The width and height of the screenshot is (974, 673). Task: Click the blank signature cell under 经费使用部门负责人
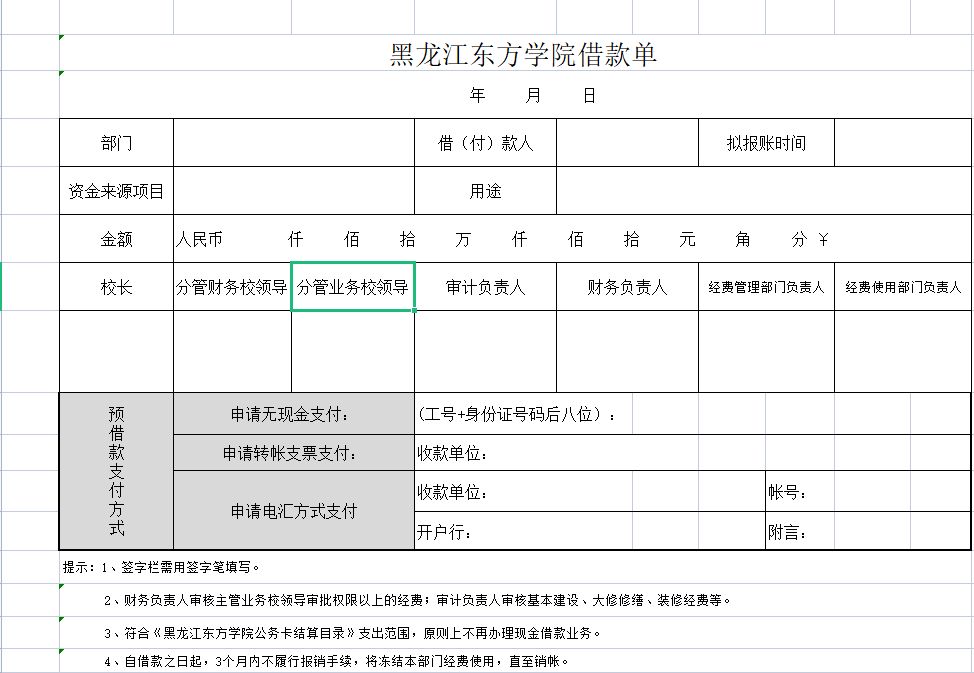click(x=903, y=352)
